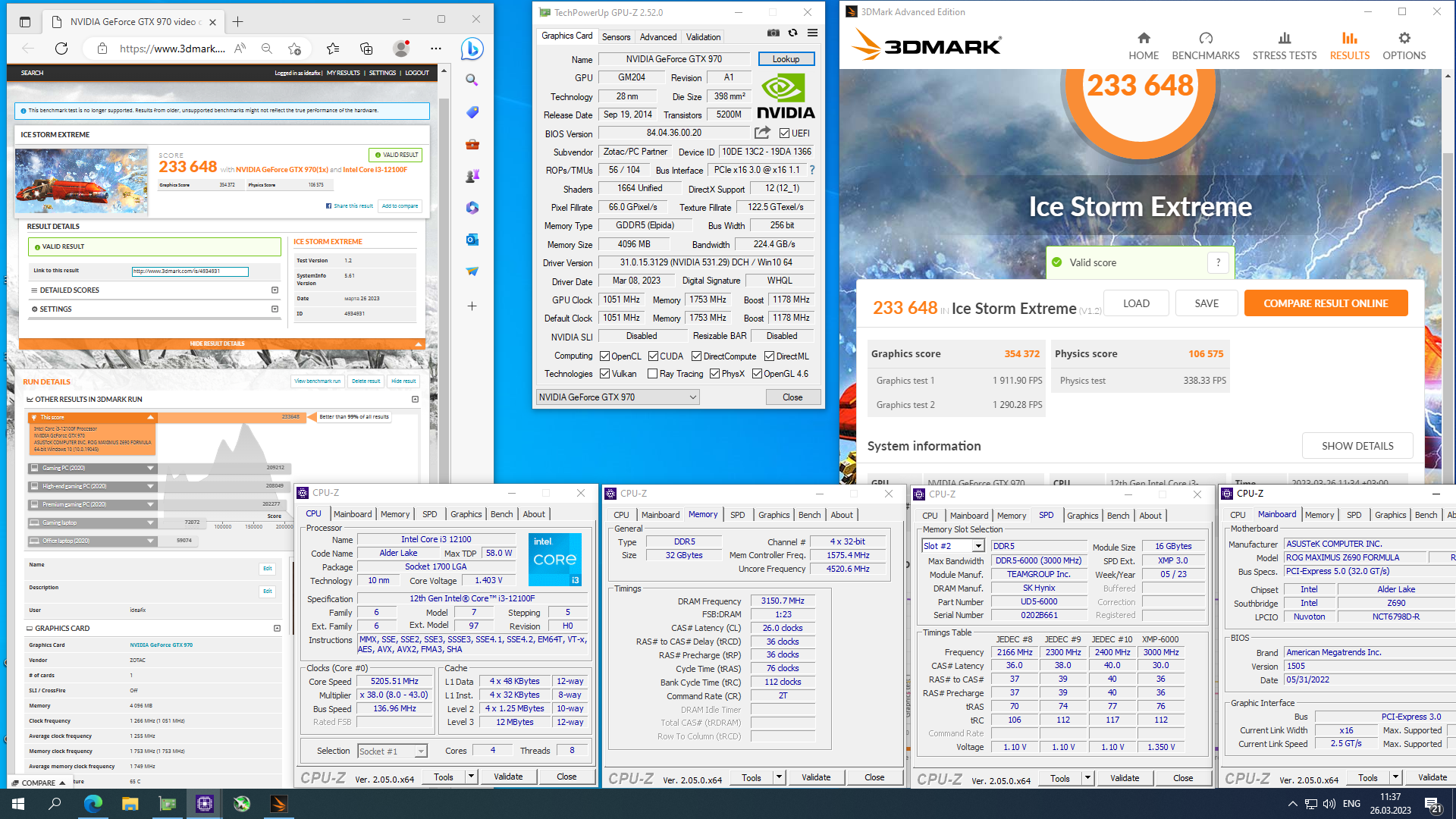
Task: Toggle DirectML checkbox in GPU-Z
Action: coord(769,356)
